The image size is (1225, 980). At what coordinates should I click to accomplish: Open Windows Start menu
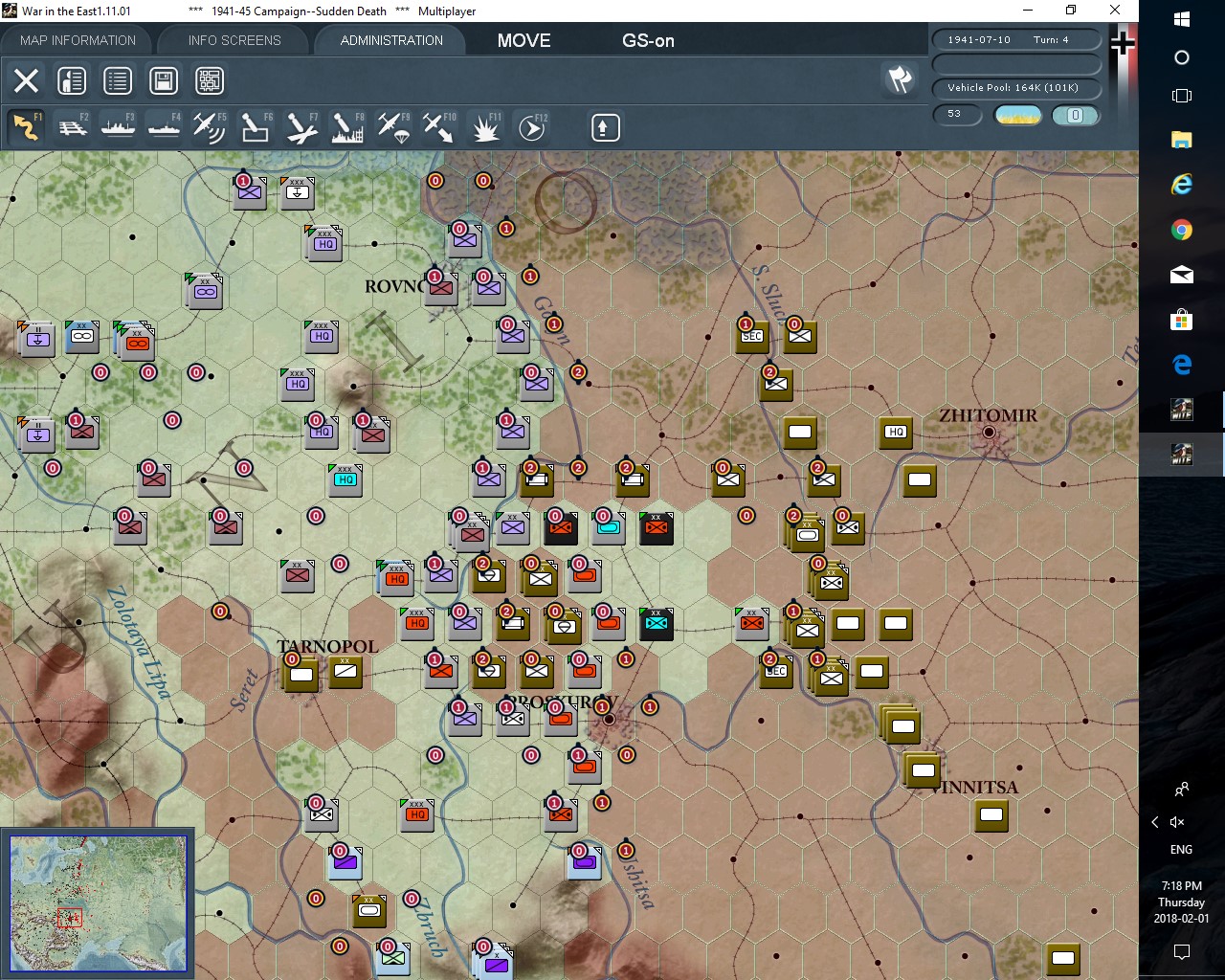click(1182, 19)
